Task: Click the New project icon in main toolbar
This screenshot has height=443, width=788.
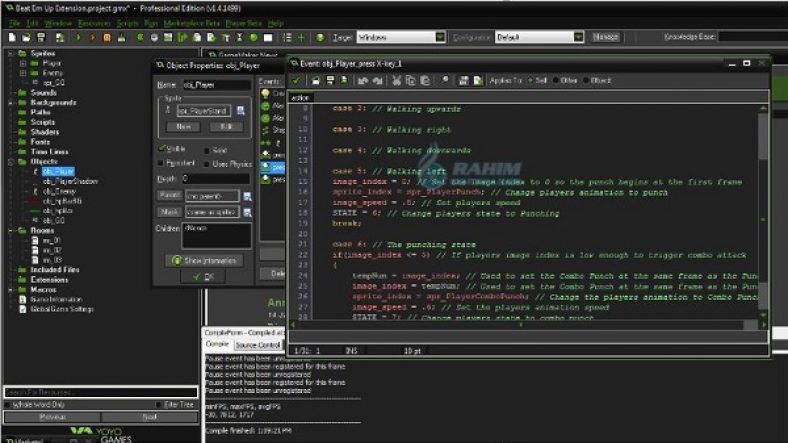Action: pos(11,37)
